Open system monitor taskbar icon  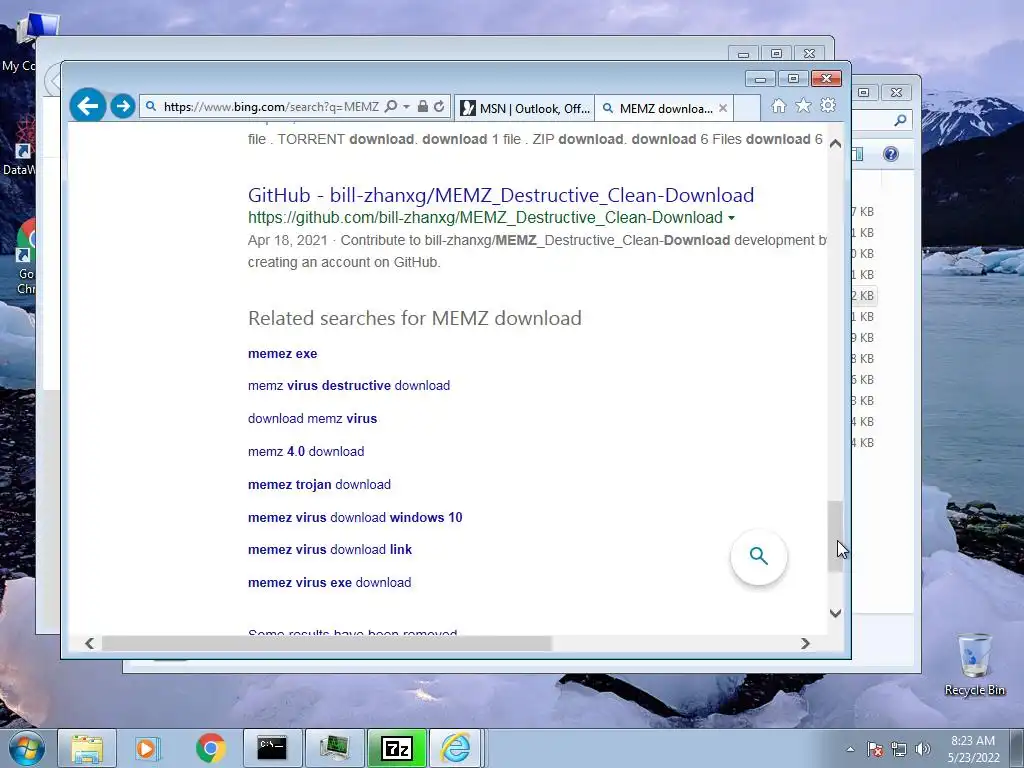(334, 748)
